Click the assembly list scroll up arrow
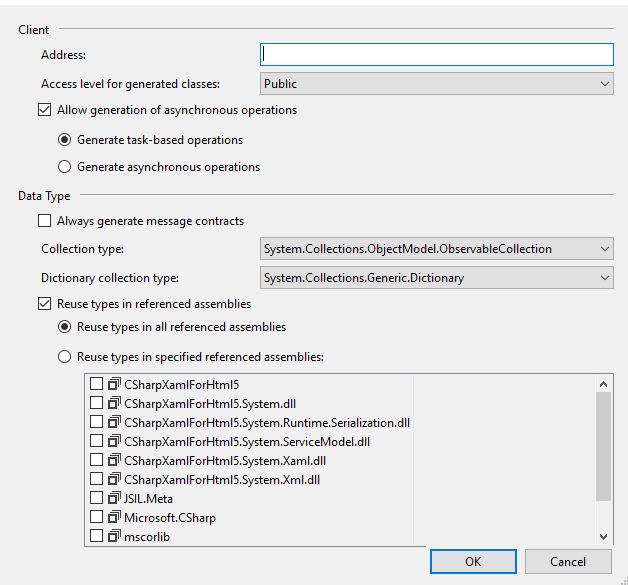 click(x=604, y=384)
